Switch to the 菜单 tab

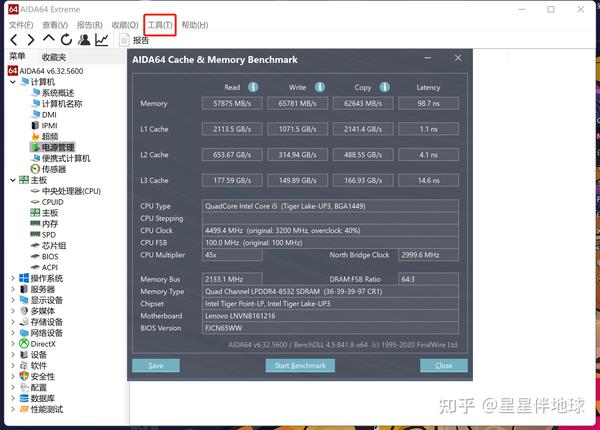tap(17, 57)
